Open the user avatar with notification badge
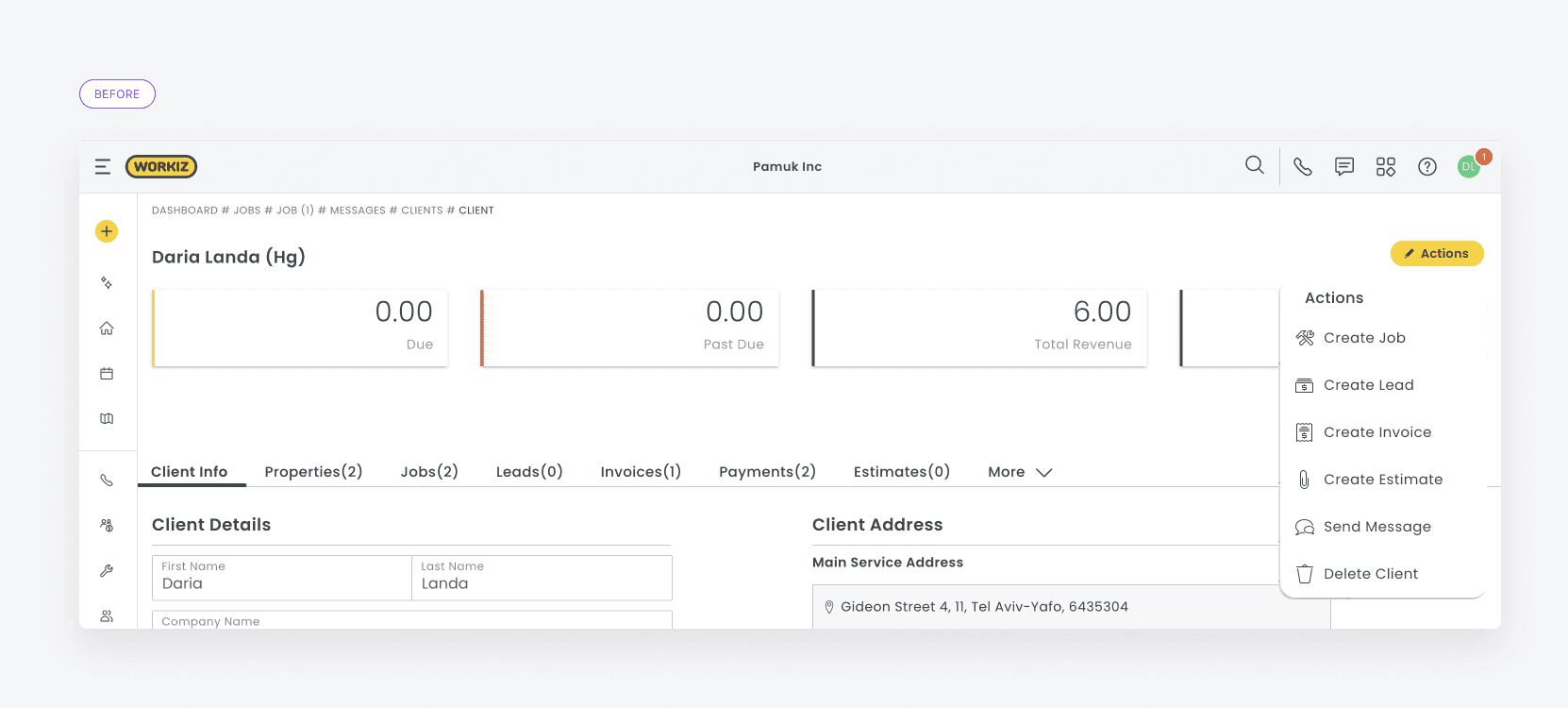This screenshot has width=1568, height=708. (1470, 165)
